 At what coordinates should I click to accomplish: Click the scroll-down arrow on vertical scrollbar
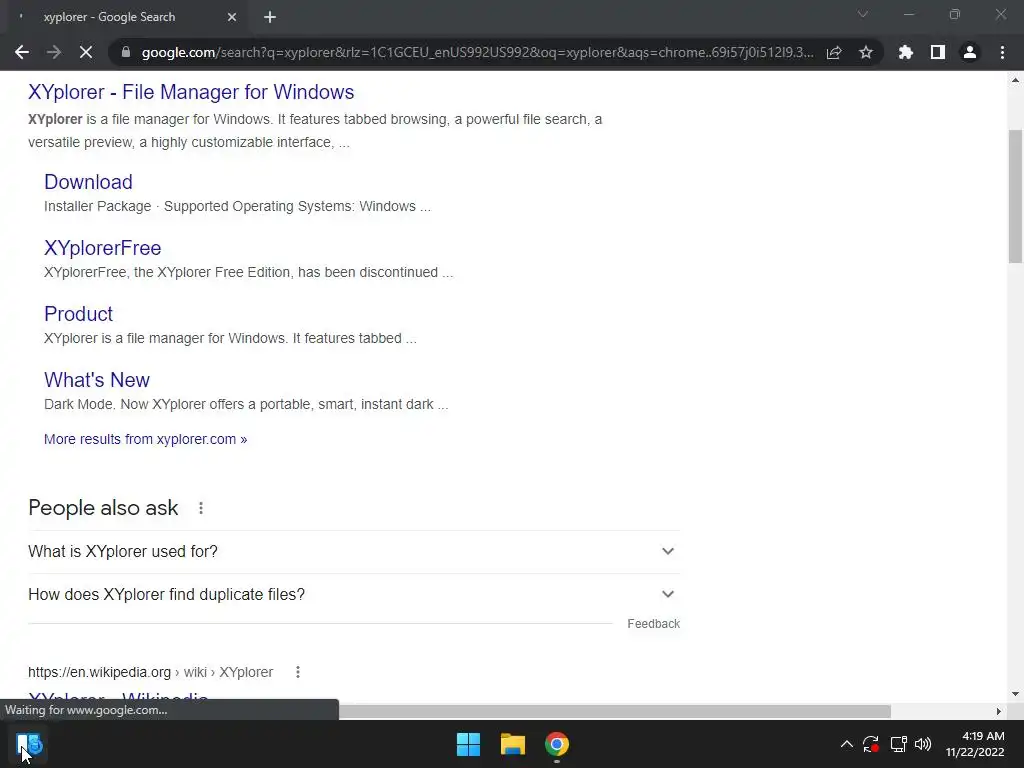[x=1016, y=694]
